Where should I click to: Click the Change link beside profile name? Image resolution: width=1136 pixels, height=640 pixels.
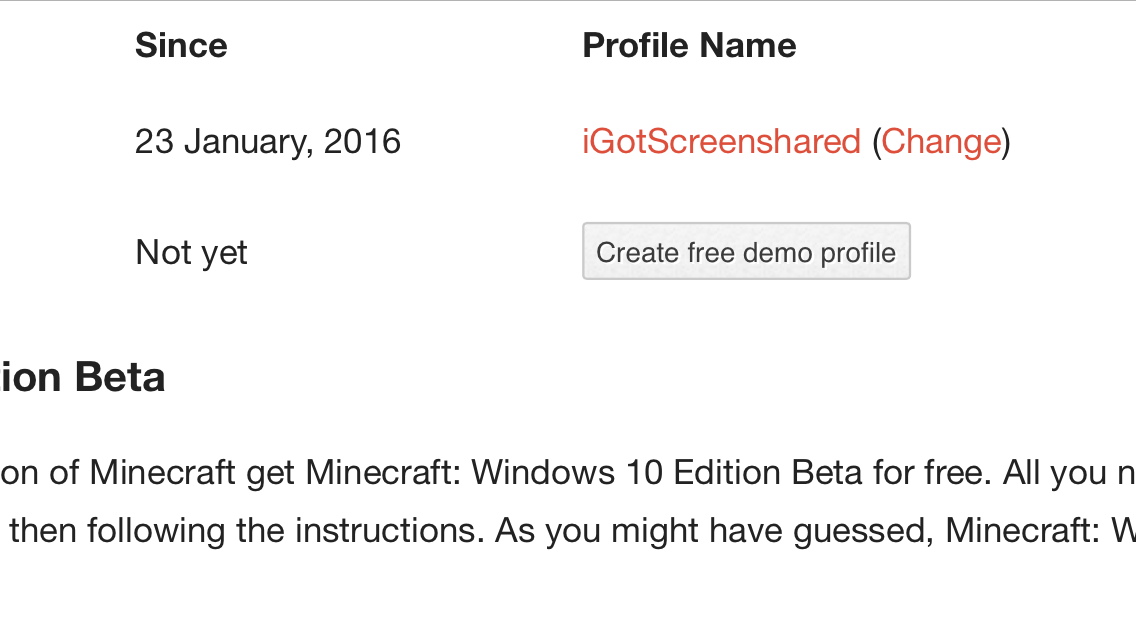[x=941, y=141]
